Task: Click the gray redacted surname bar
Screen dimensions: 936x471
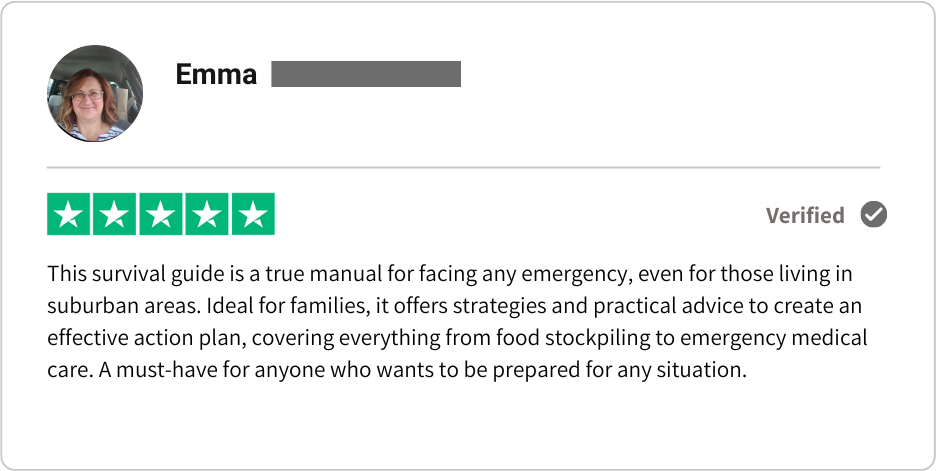Action: (366, 74)
